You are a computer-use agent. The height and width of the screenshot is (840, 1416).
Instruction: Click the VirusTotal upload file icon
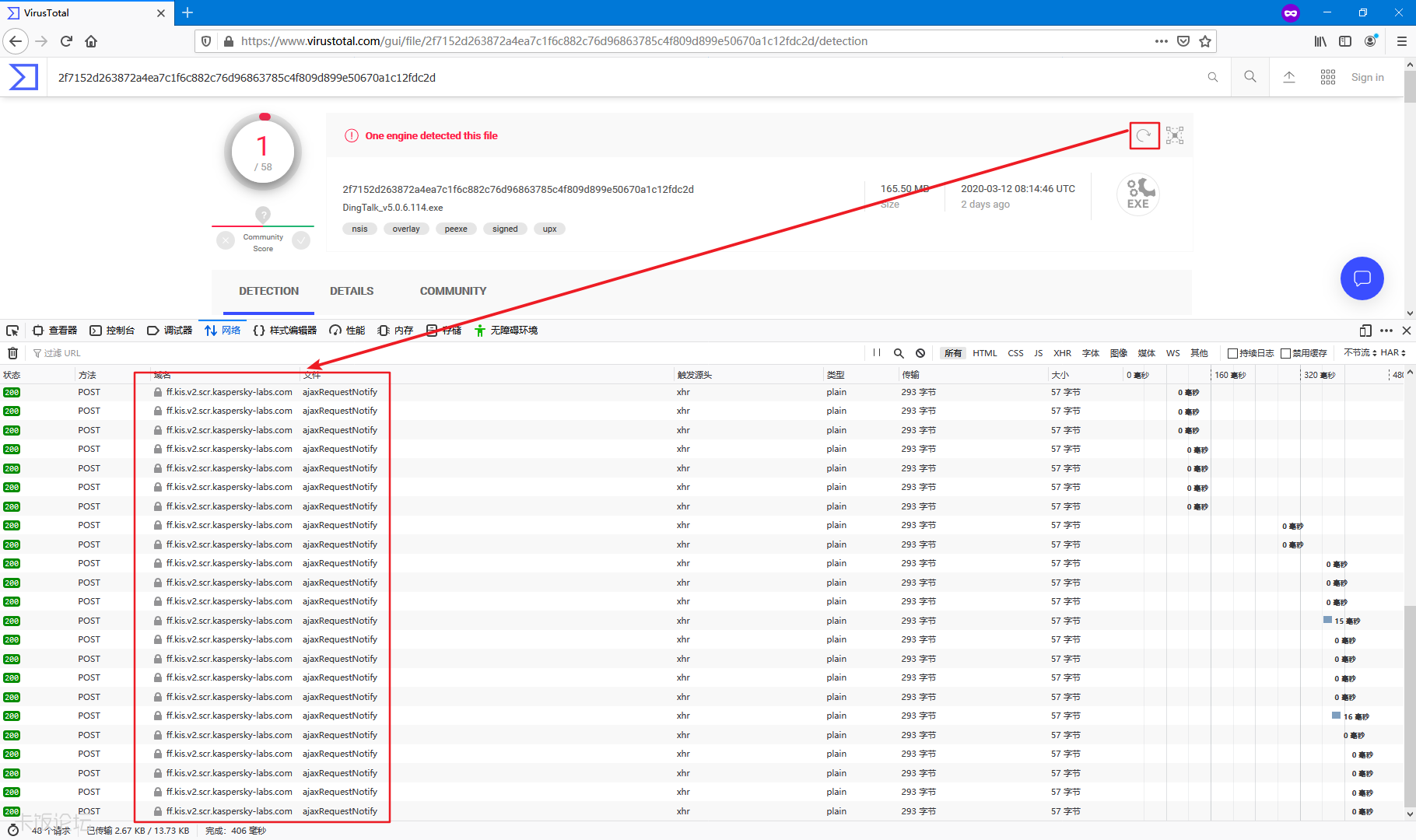click(1289, 77)
